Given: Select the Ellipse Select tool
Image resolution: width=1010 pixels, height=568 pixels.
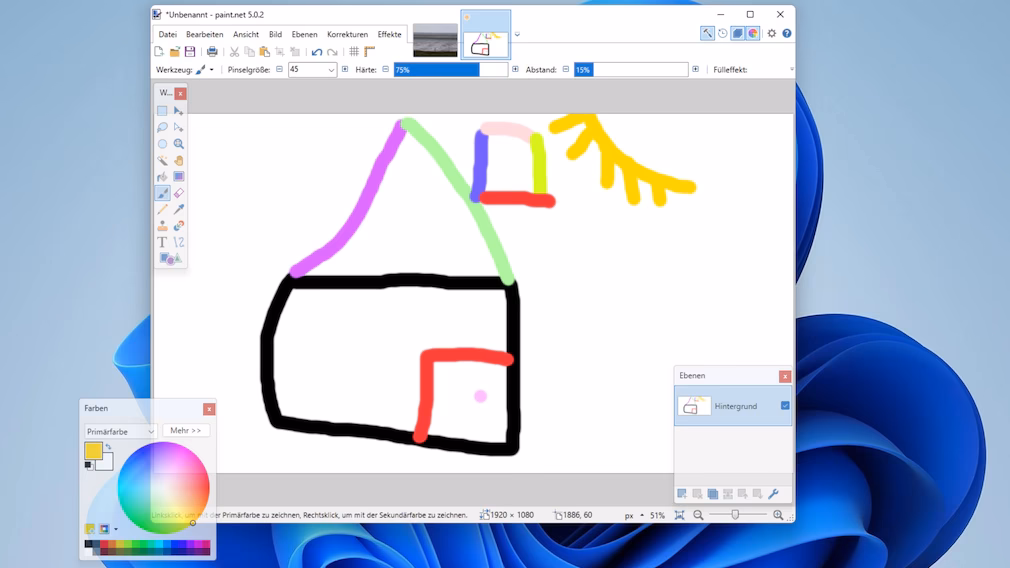Looking at the screenshot, I should tap(162, 144).
